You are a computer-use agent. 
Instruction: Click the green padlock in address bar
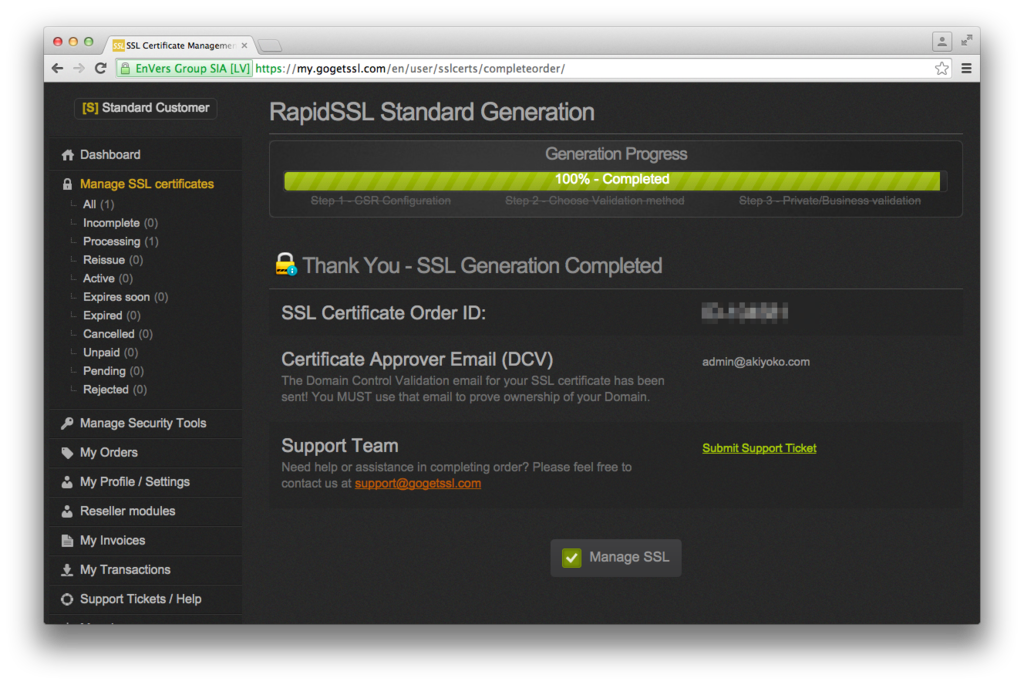click(x=125, y=68)
